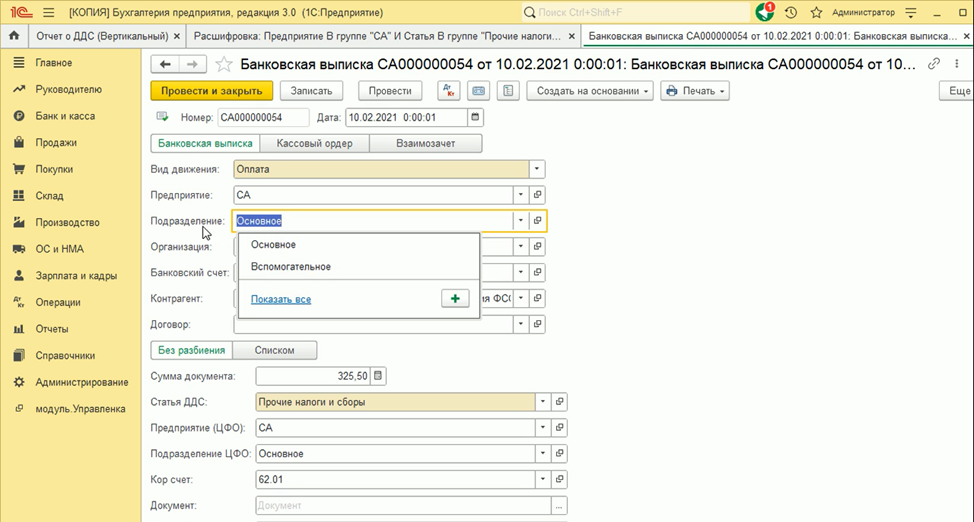Open calendar picker in the Дата field
Viewport: 974px width, 522px height.
[475, 117]
